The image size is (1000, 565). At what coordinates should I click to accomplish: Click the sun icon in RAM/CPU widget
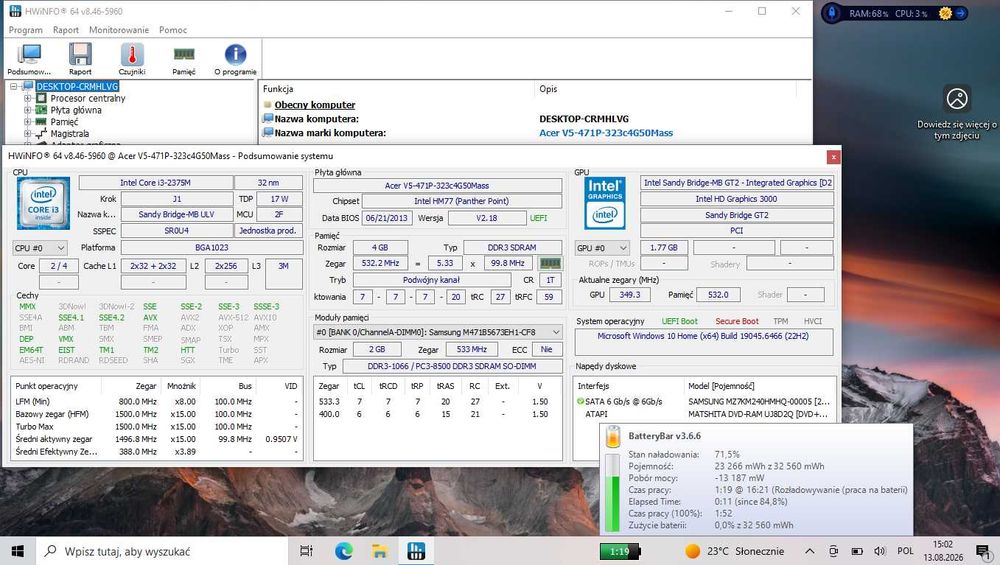point(945,13)
